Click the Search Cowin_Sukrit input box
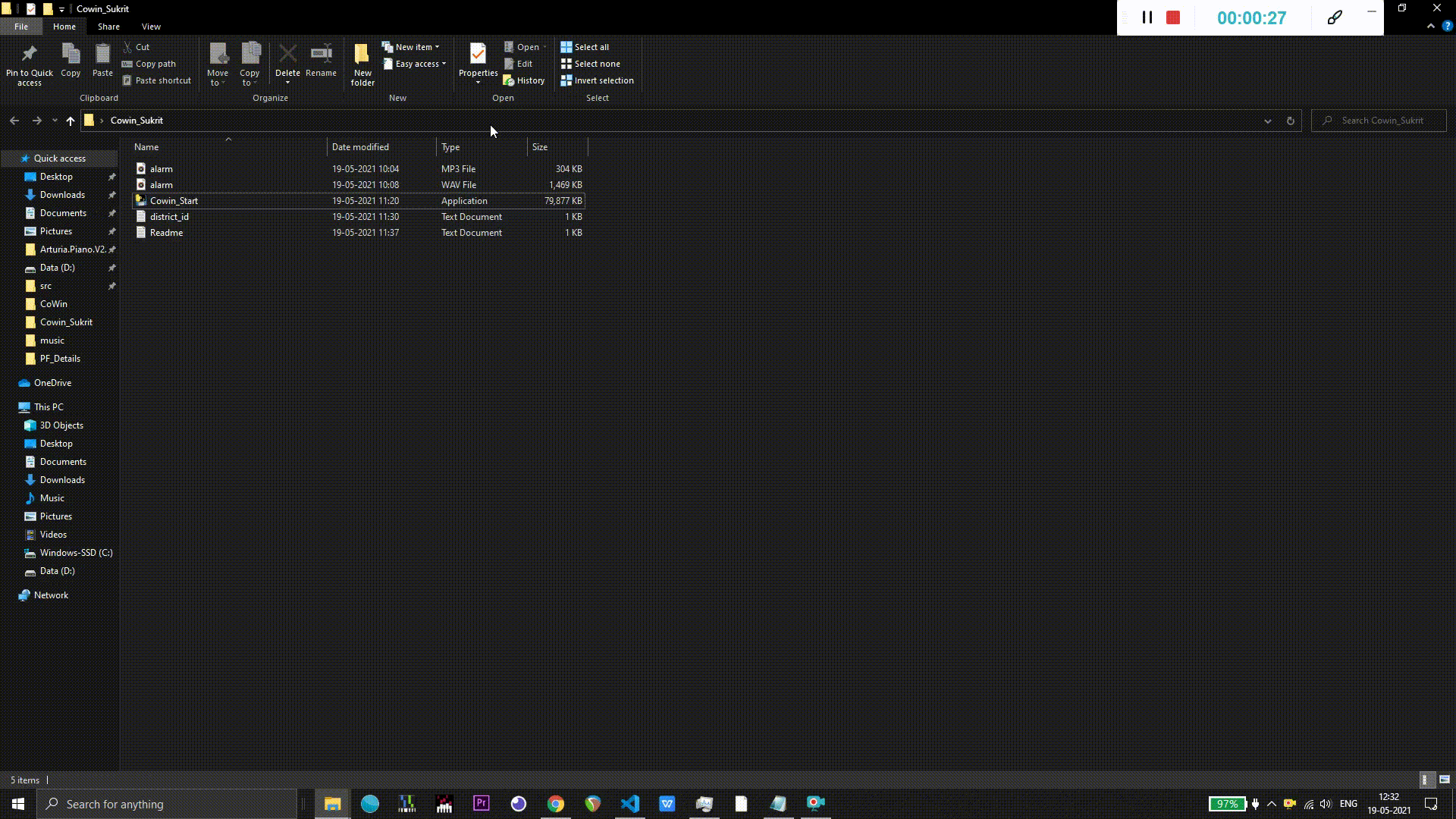Screen dimensions: 1456x819 click(1382, 121)
